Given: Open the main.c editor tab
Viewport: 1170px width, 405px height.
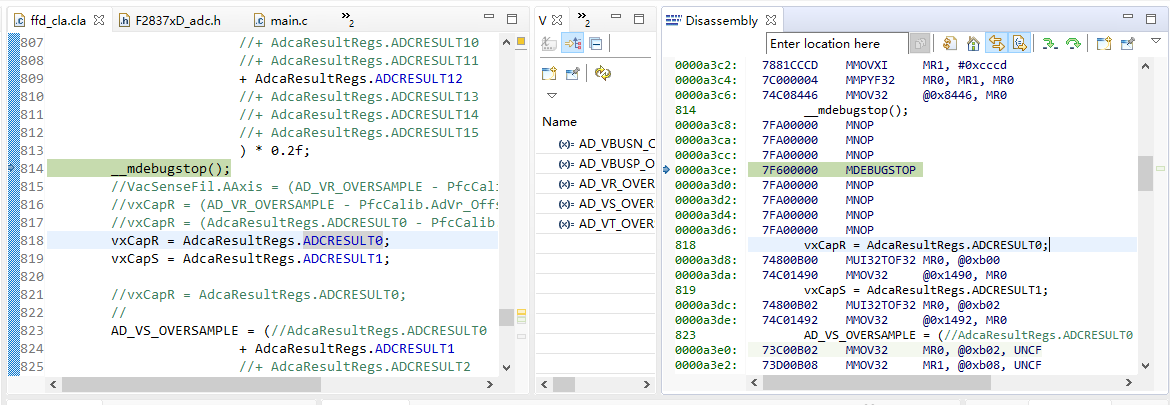Looking at the screenshot, I should coord(283,20).
